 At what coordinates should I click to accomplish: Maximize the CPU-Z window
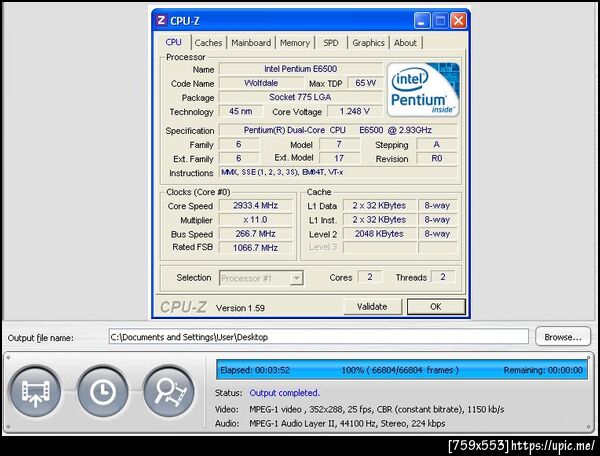pyautogui.click(x=440, y=21)
